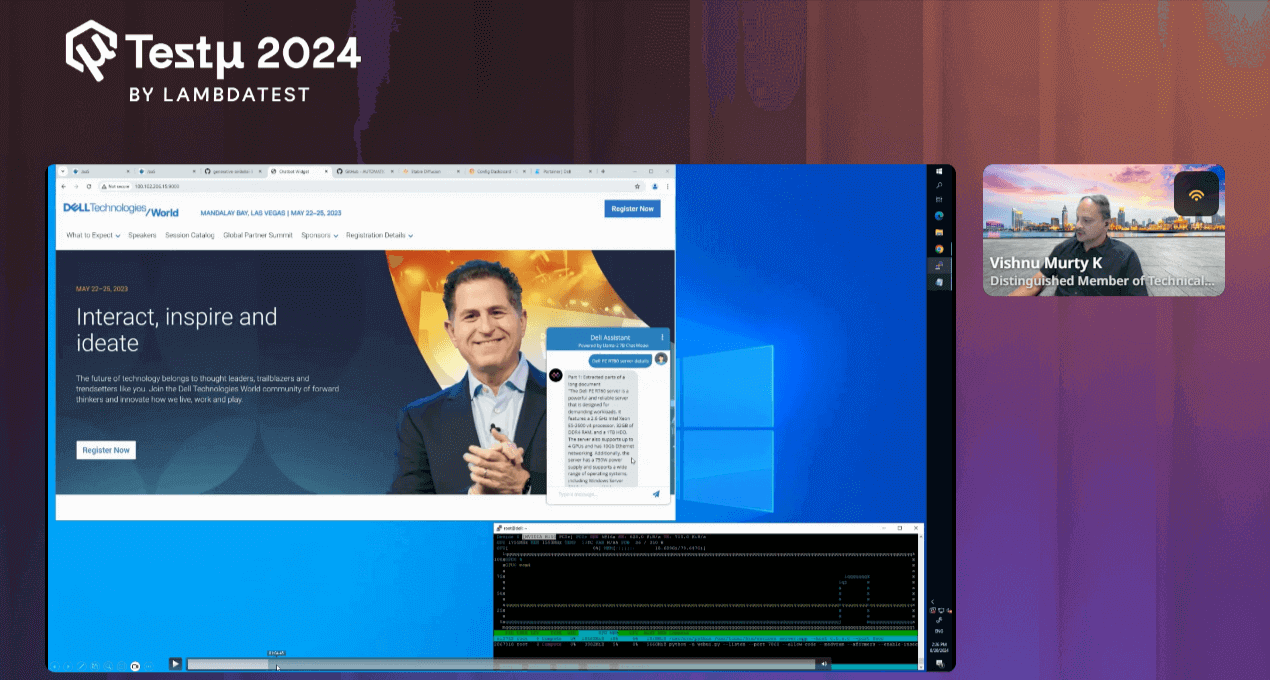
Task: Click Register Now button in hero banner
Action: click(106, 450)
